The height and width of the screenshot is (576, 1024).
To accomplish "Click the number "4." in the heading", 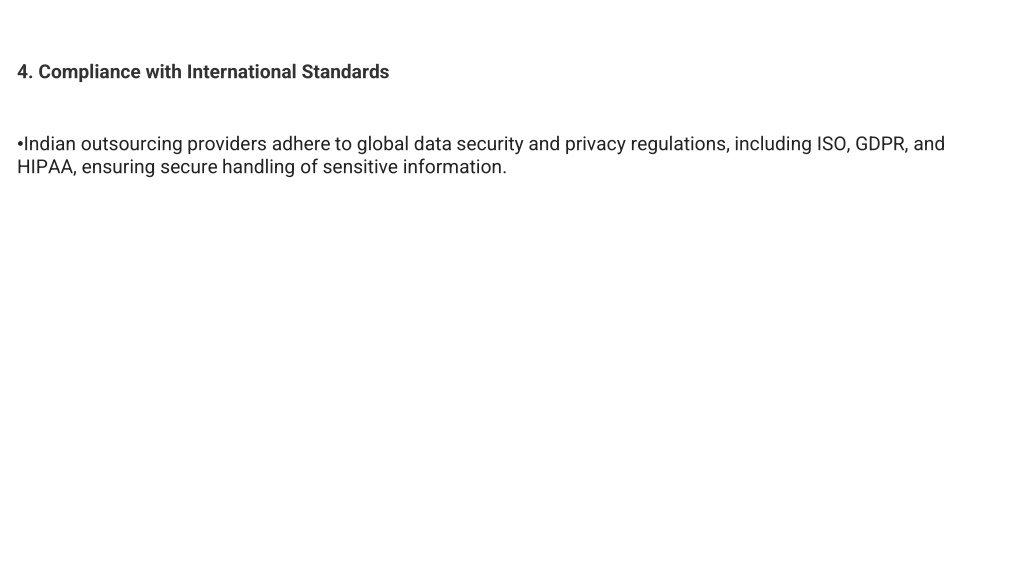I will 25,72.
